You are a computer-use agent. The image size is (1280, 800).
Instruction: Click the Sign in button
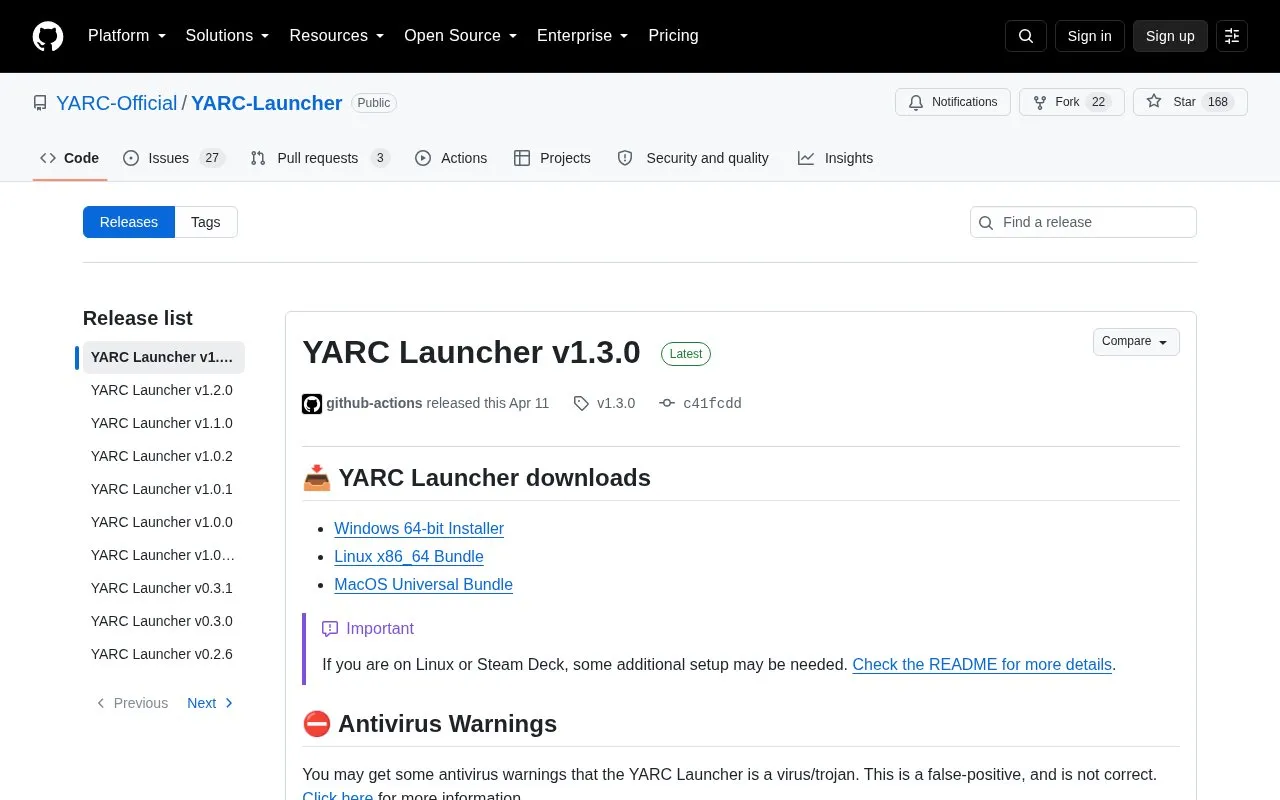click(x=1089, y=36)
